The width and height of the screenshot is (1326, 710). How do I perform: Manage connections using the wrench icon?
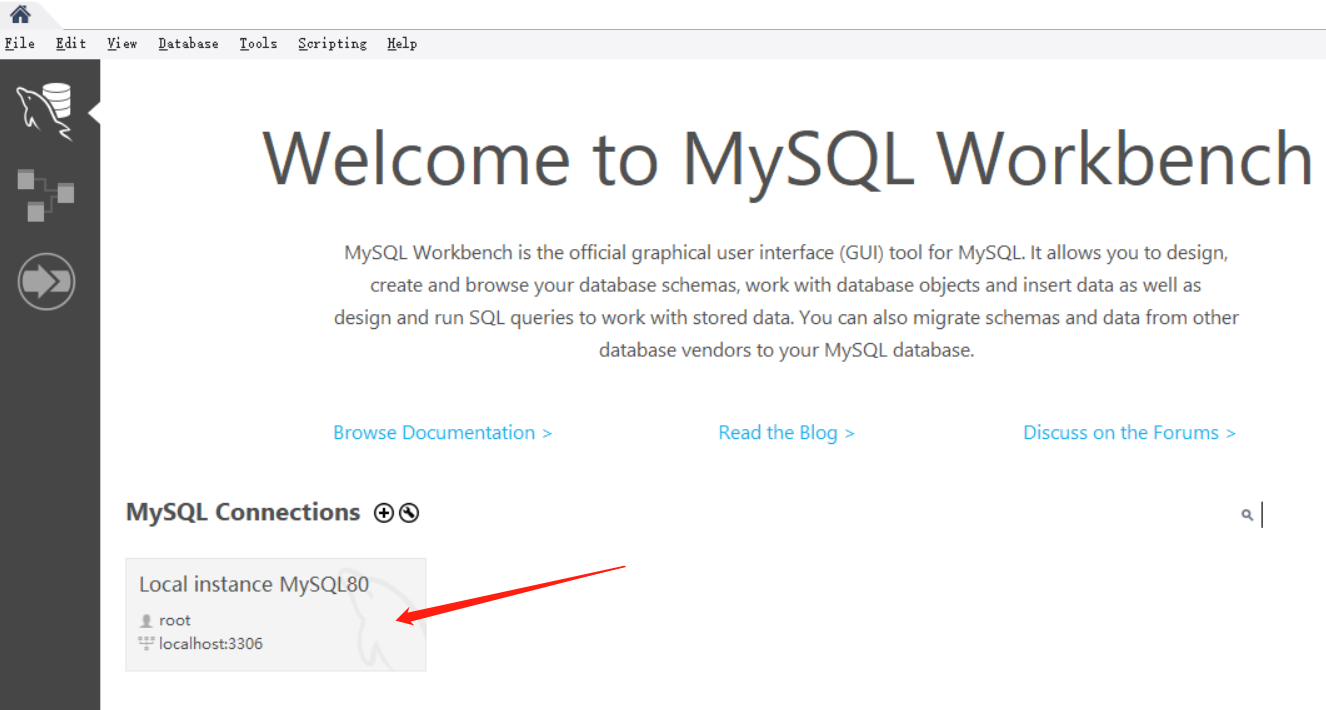tap(410, 512)
